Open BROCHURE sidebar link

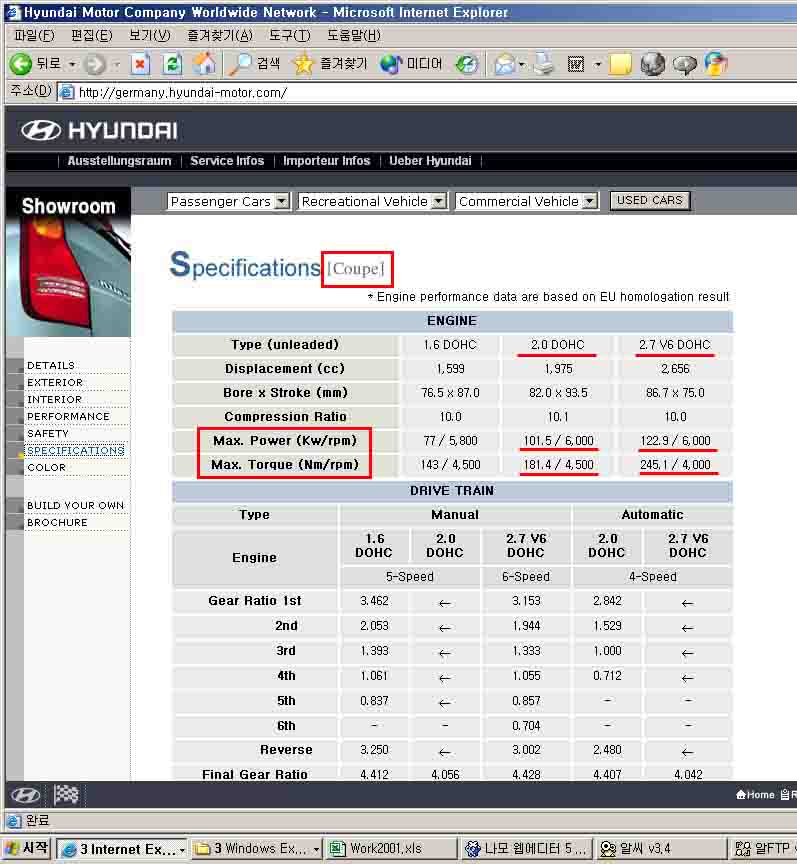[57, 522]
